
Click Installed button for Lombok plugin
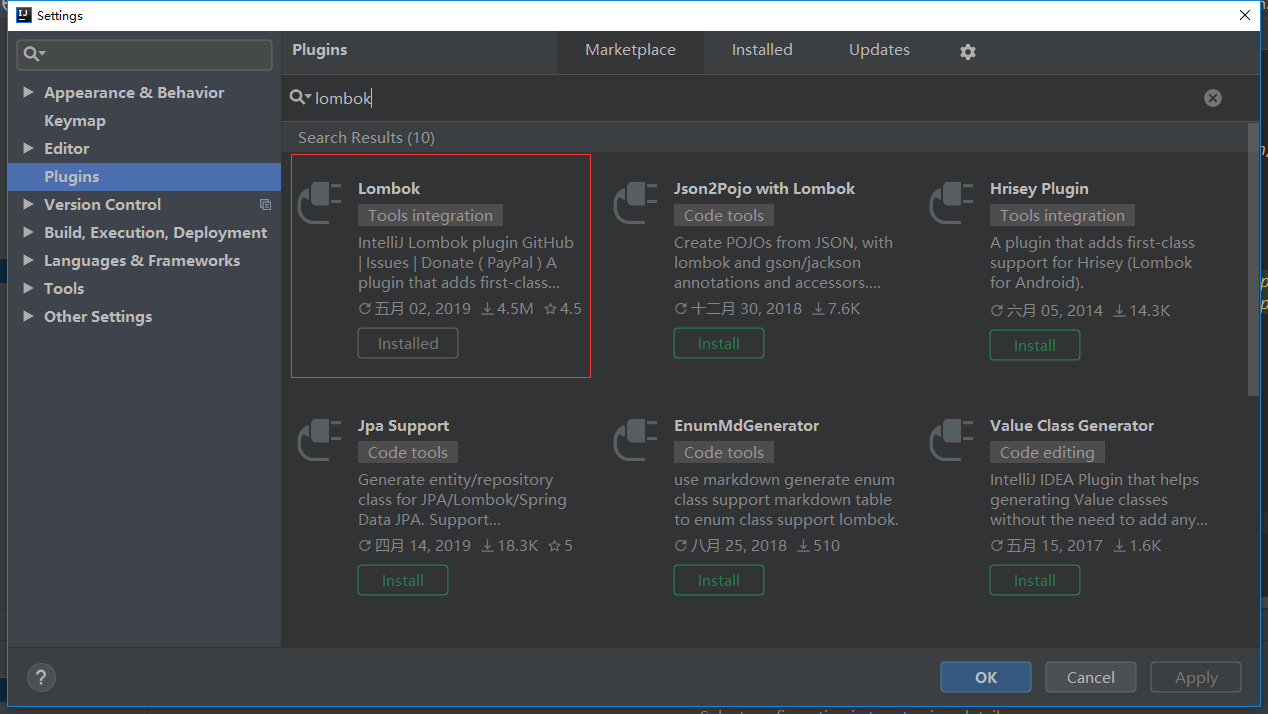408,343
